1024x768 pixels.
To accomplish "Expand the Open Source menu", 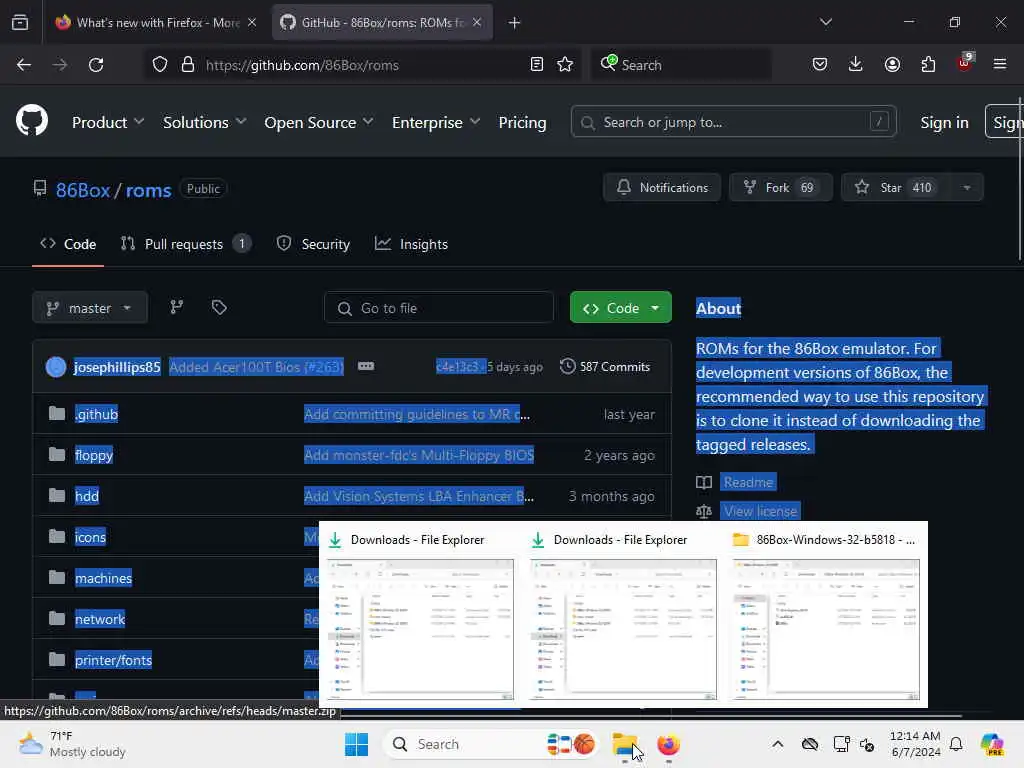I will [319, 122].
